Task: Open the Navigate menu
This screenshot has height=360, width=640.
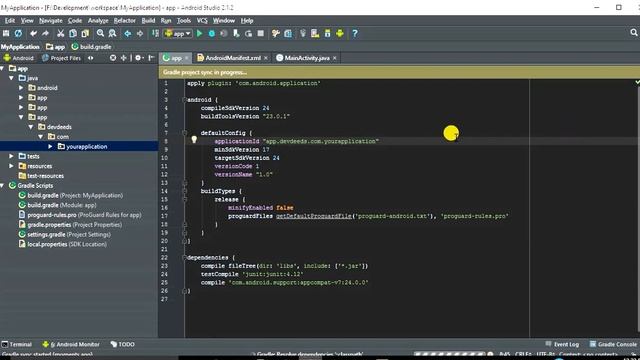Action: (x=51, y=20)
